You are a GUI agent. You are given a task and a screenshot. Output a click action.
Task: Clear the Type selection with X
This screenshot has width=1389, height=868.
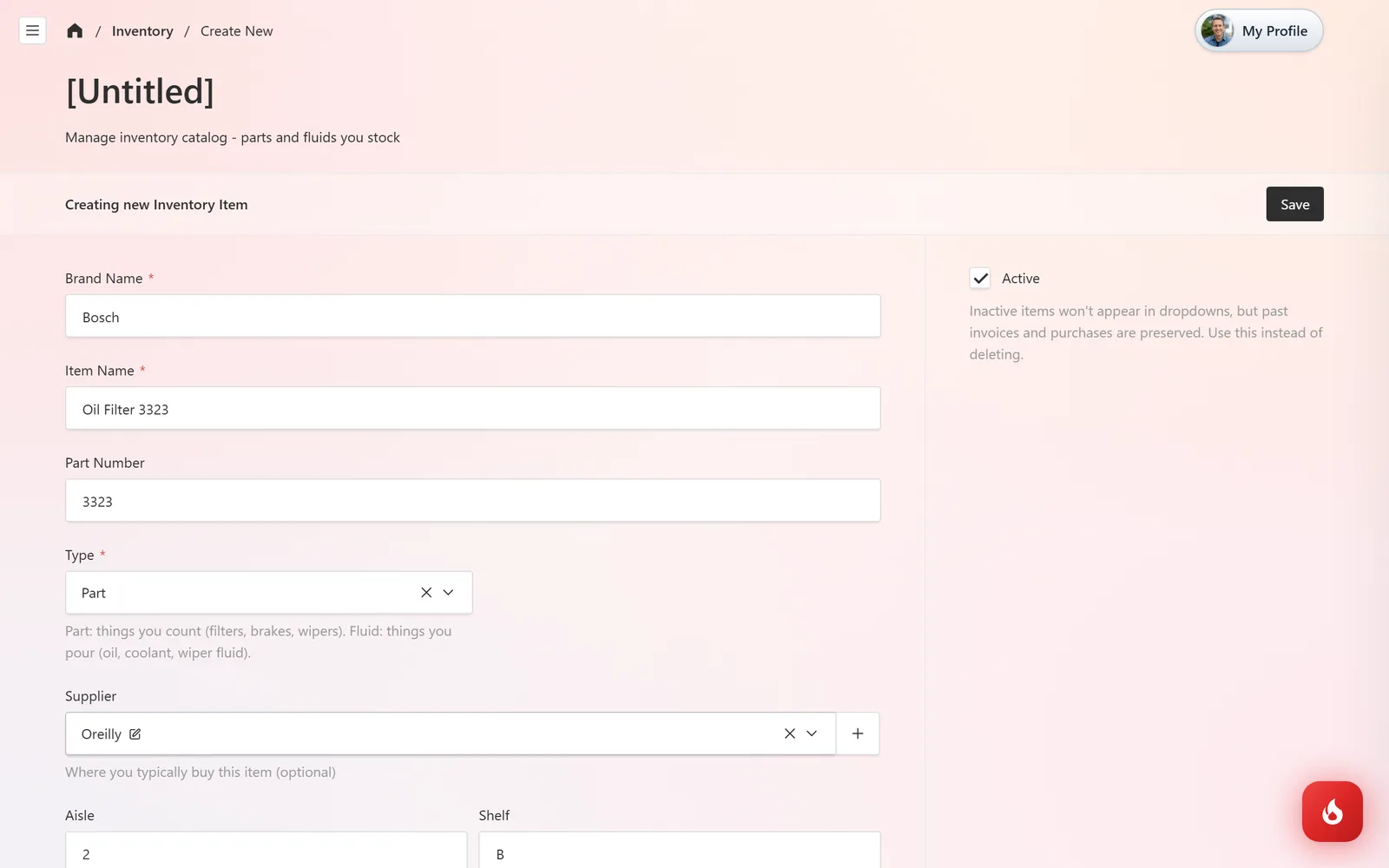426,593
